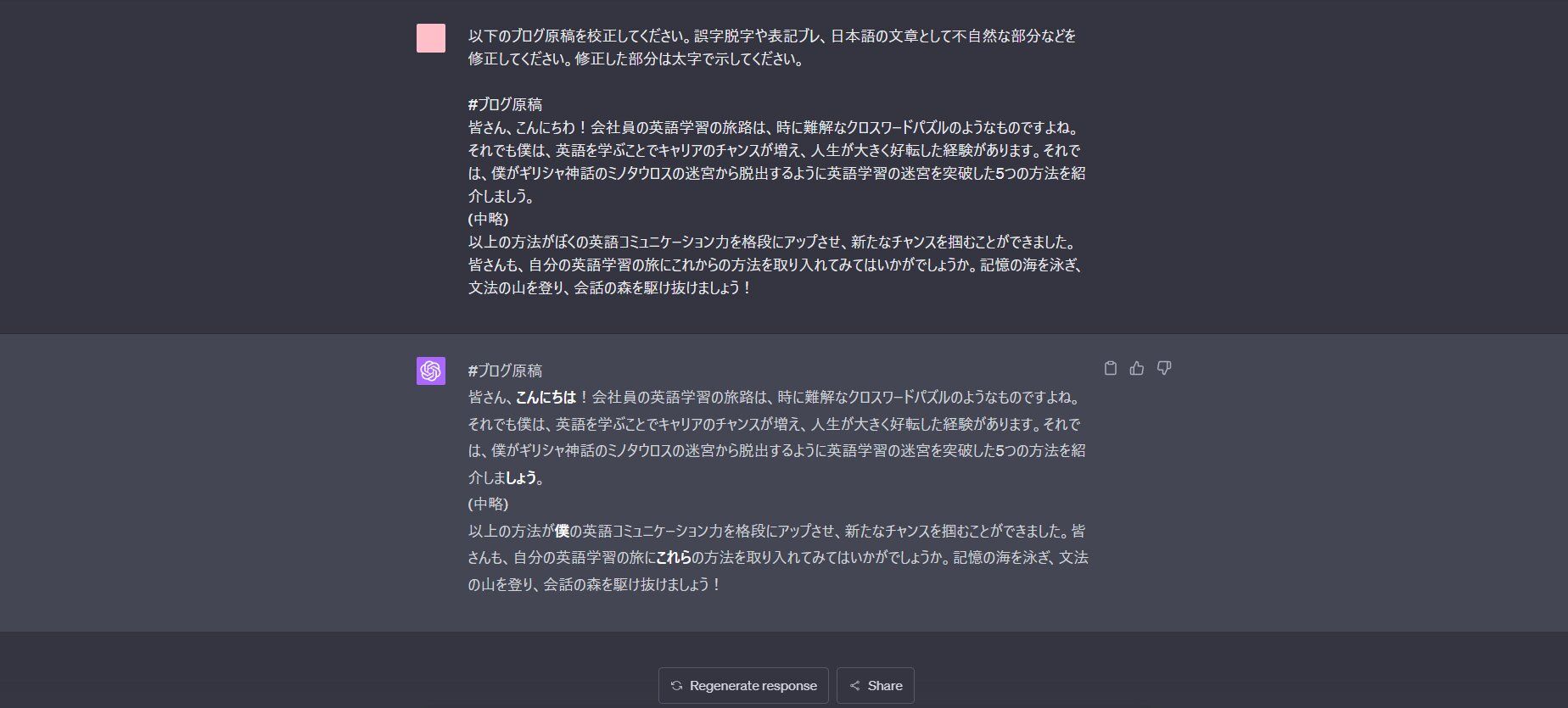
Task: Click the Regenerate response button
Action: [x=743, y=686]
